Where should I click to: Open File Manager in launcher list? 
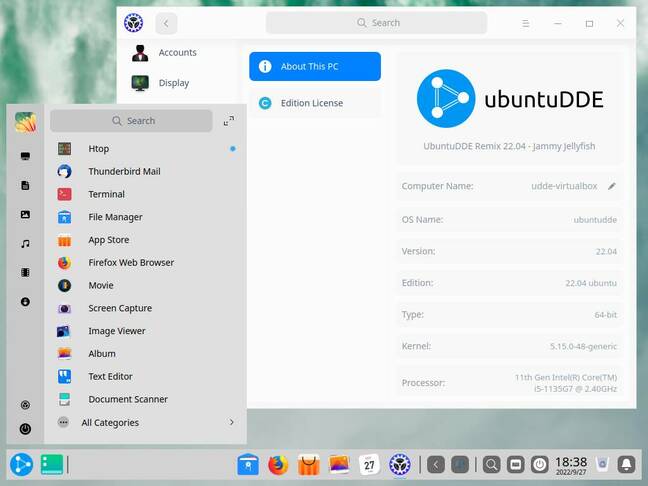click(144, 217)
